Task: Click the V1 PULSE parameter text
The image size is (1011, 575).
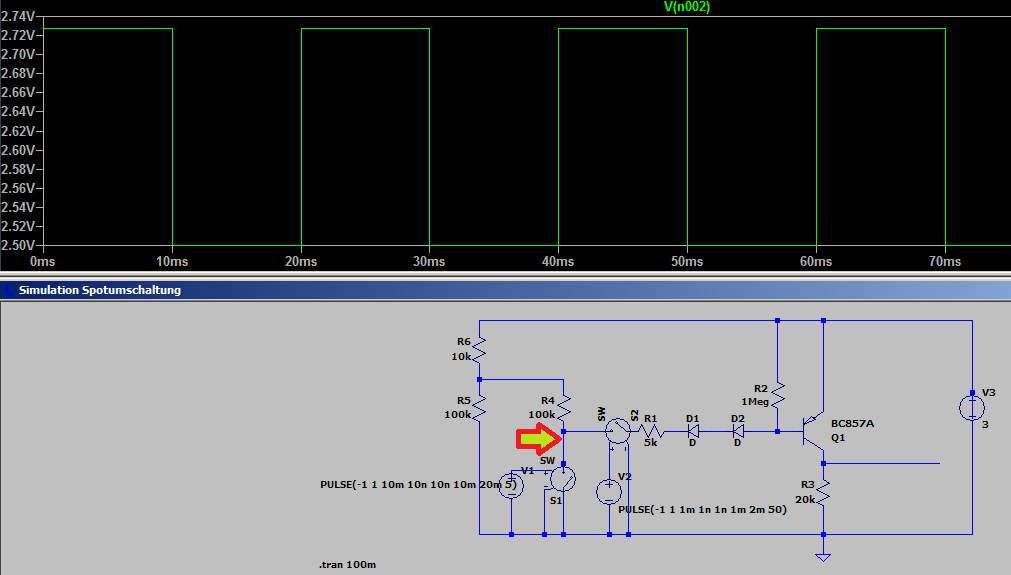Action: coord(418,485)
